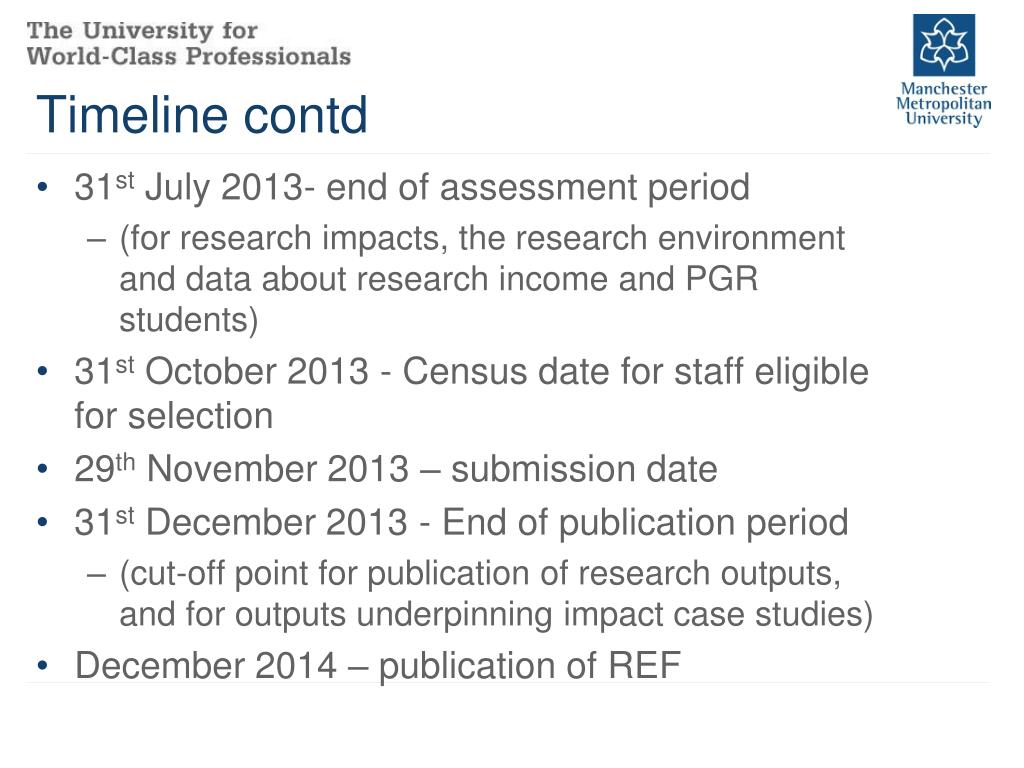Viewport: 1024px width, 768px height.
Task: Click the '(cut-off point for publication' sub-point line
Action: pos(480,574)
